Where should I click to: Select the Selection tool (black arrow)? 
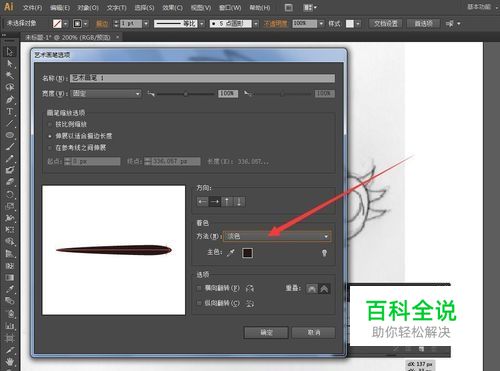point(9,52)
